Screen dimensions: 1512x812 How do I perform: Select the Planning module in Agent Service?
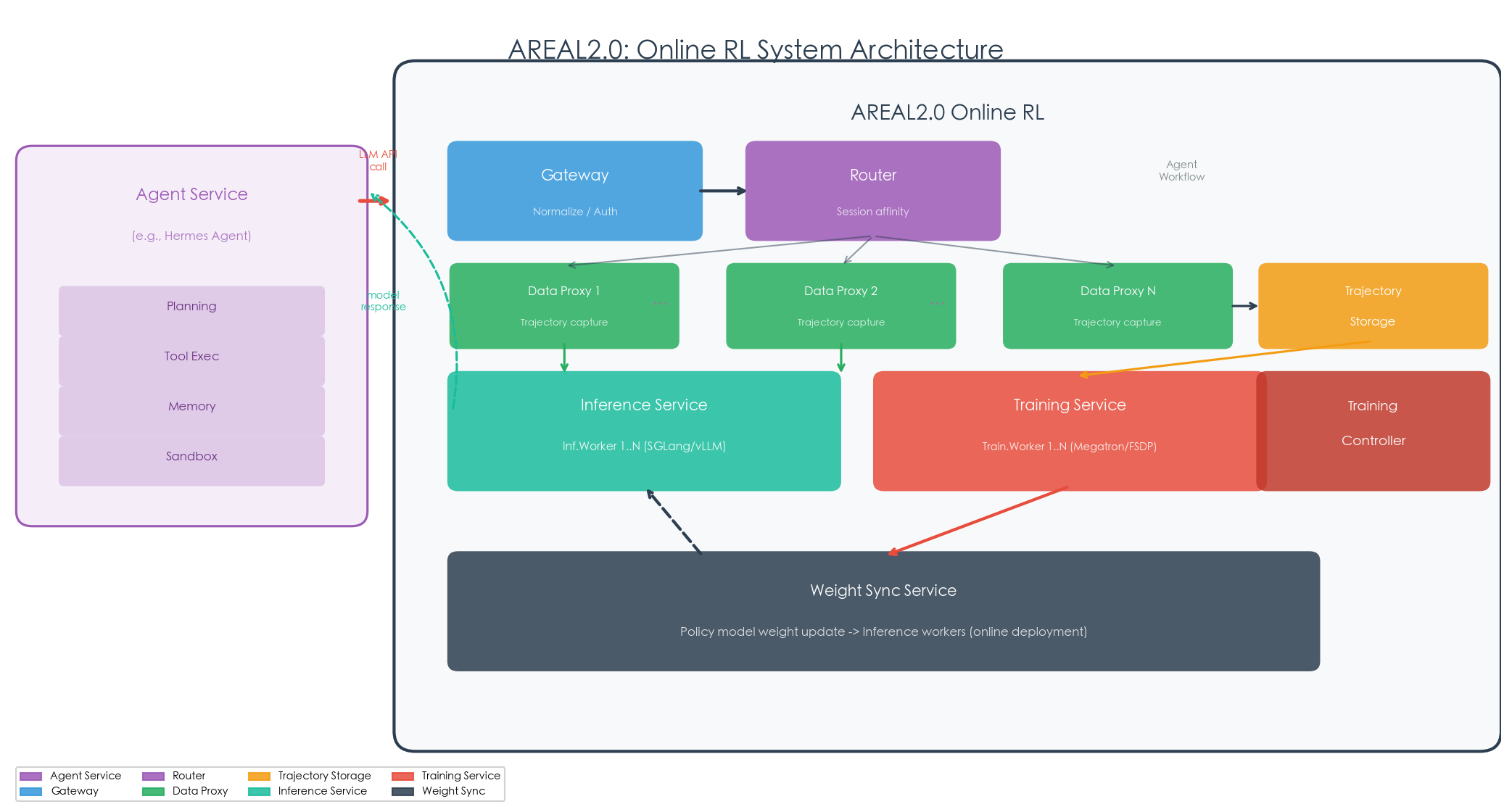tap(191, 310)
